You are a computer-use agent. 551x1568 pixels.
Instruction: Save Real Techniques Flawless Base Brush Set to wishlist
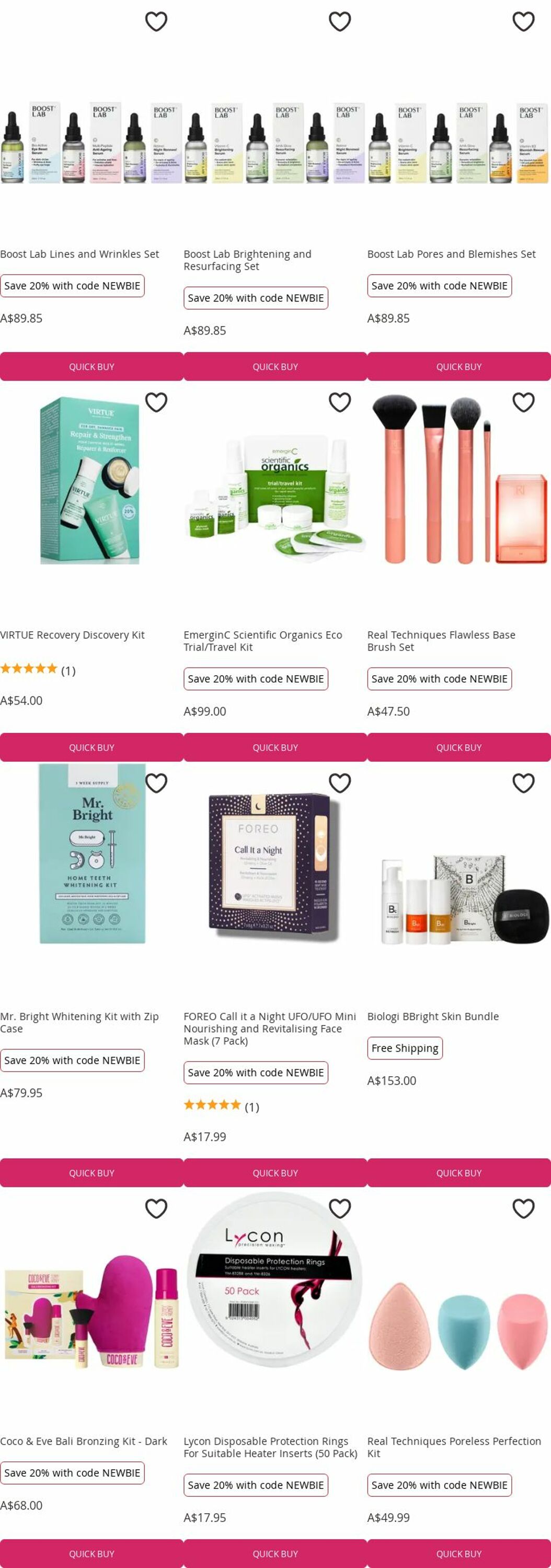coord(524,402)
